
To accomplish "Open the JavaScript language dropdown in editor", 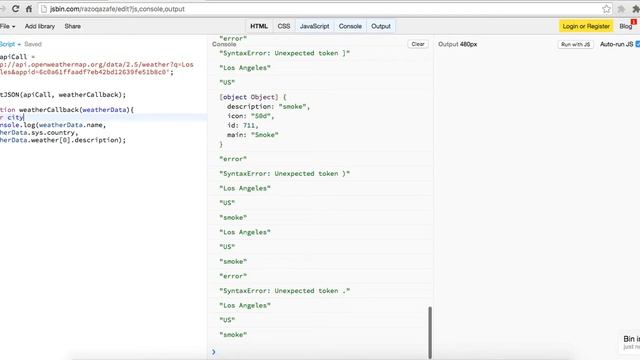I will (x=10, y=44).
